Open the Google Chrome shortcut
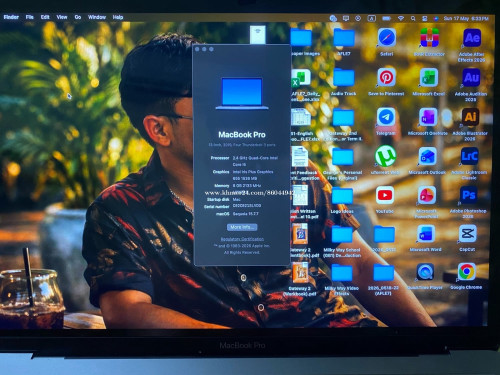Viewport: 500px width, 375px height. pos(467,272)
